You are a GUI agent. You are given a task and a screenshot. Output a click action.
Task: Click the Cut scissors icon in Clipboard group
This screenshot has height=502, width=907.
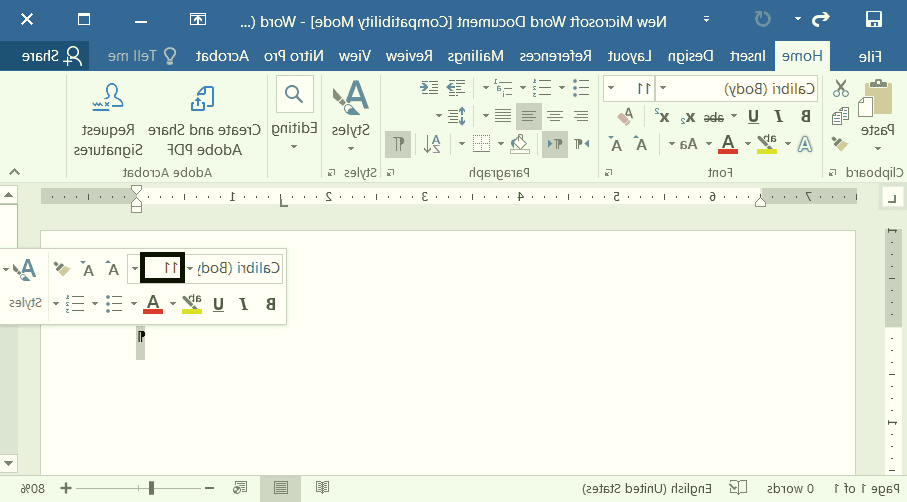click(x=841, y=89)
